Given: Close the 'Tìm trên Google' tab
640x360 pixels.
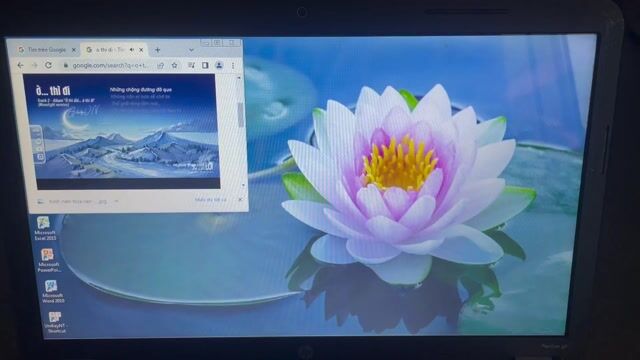Looking at the screenshot, I should (74, 50).
